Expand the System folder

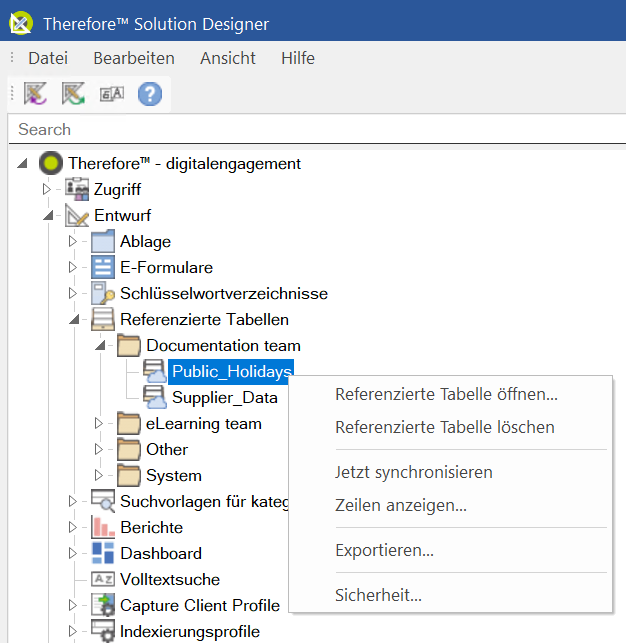pyautogui.click(x=99, y=475)
